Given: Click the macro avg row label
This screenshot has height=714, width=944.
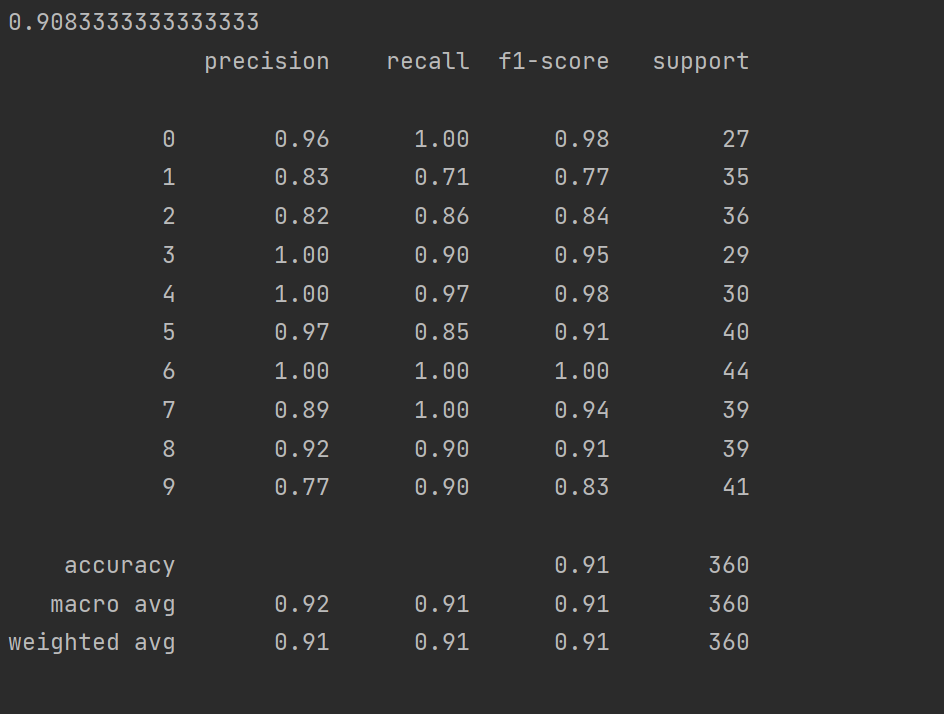Looking at the screenshot, I should pyautogui.click(x=113, y=604).
